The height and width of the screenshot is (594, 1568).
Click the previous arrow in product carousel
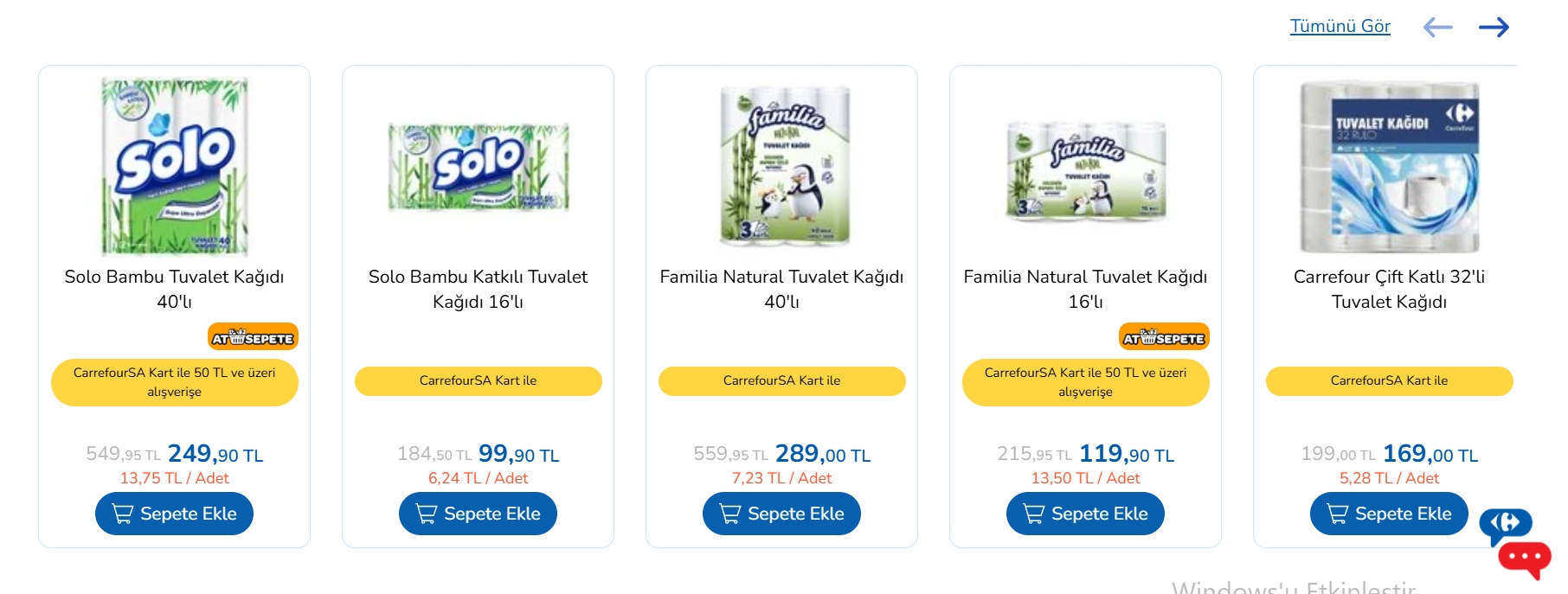pyautogui.click(x=1438, y=28)
